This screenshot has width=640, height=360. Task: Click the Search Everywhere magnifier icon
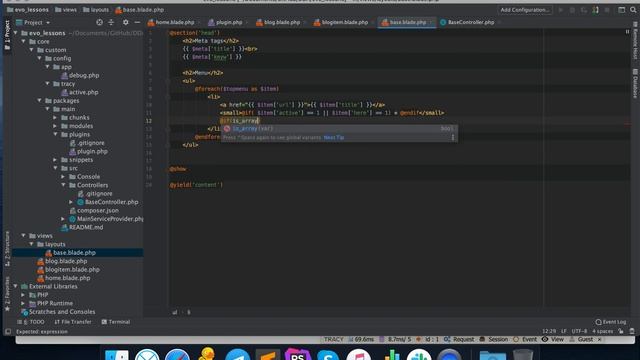point(633,10)
